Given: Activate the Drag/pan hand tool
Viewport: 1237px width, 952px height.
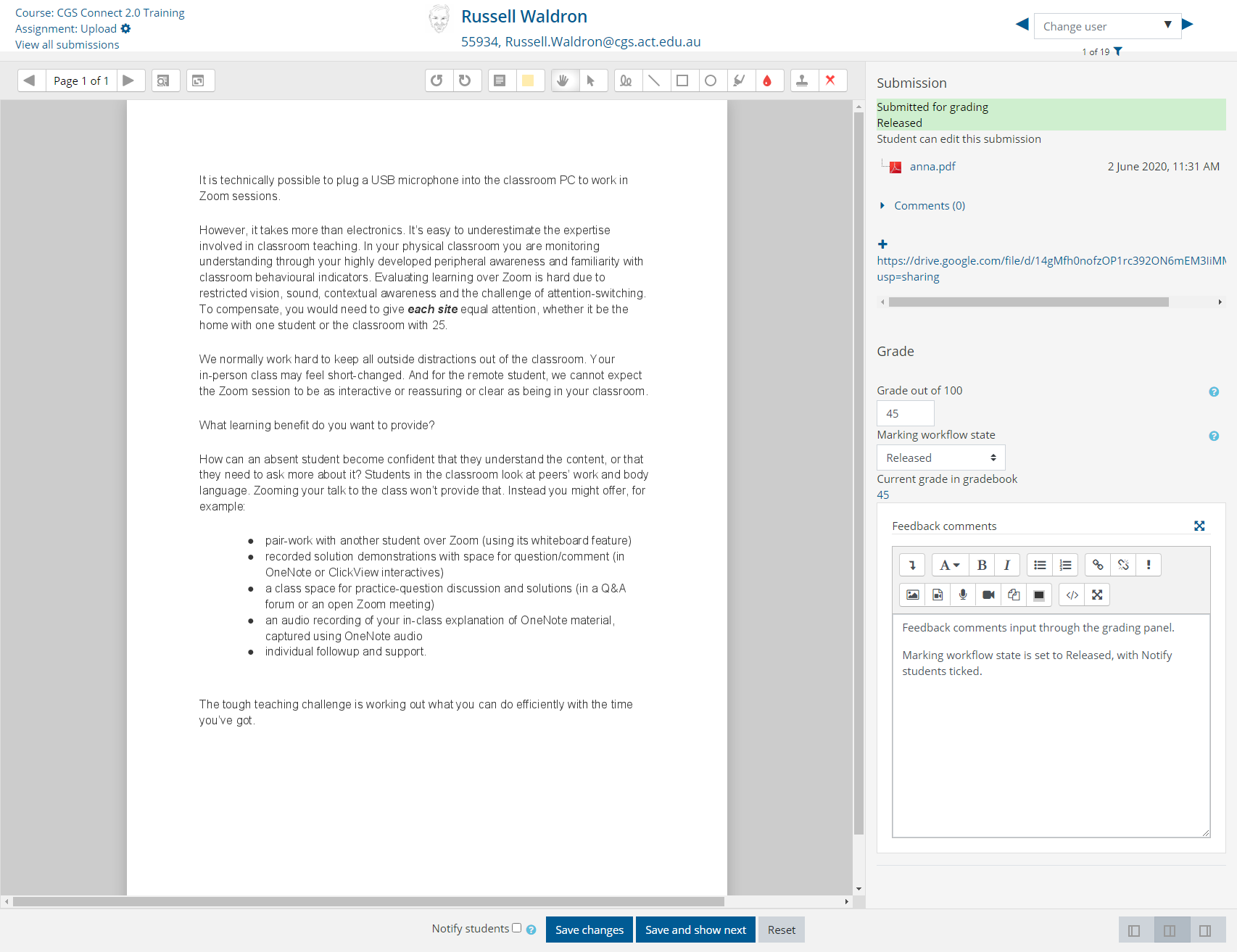Looking at the screenshot, I should pyautogui.click(x=563, y=80).
